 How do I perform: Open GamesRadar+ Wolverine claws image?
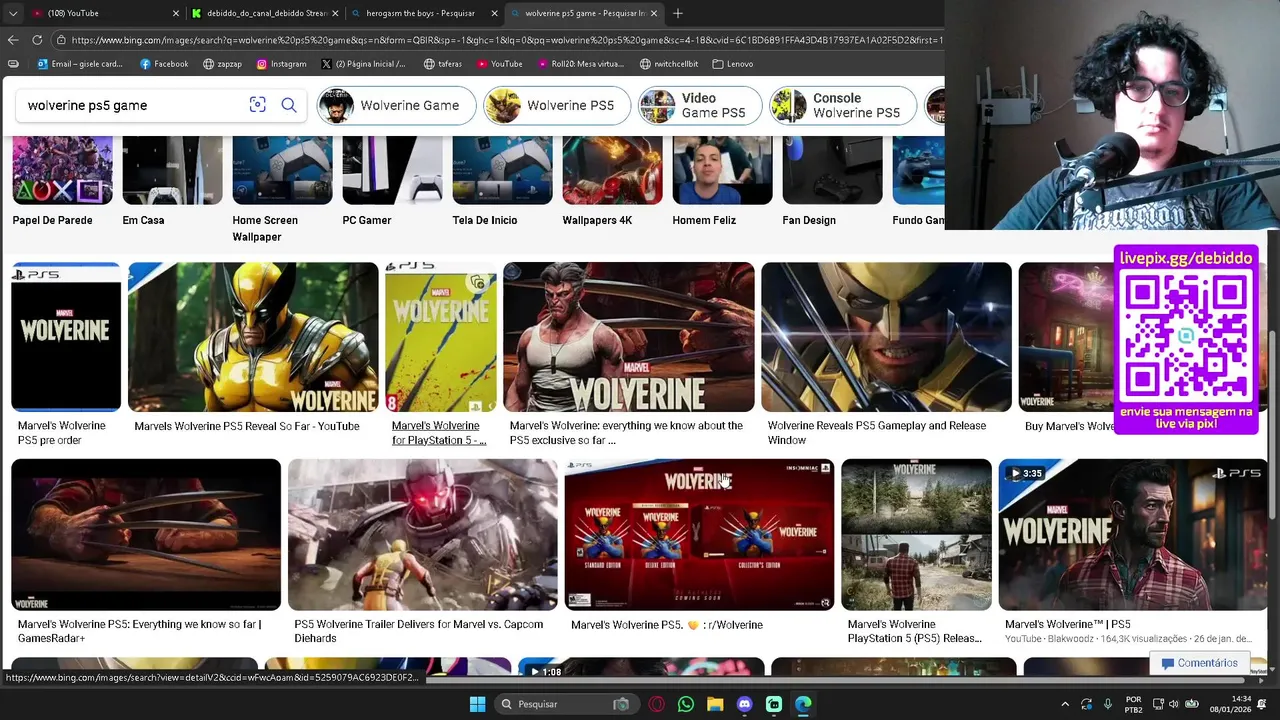click(x=146, y=535)
